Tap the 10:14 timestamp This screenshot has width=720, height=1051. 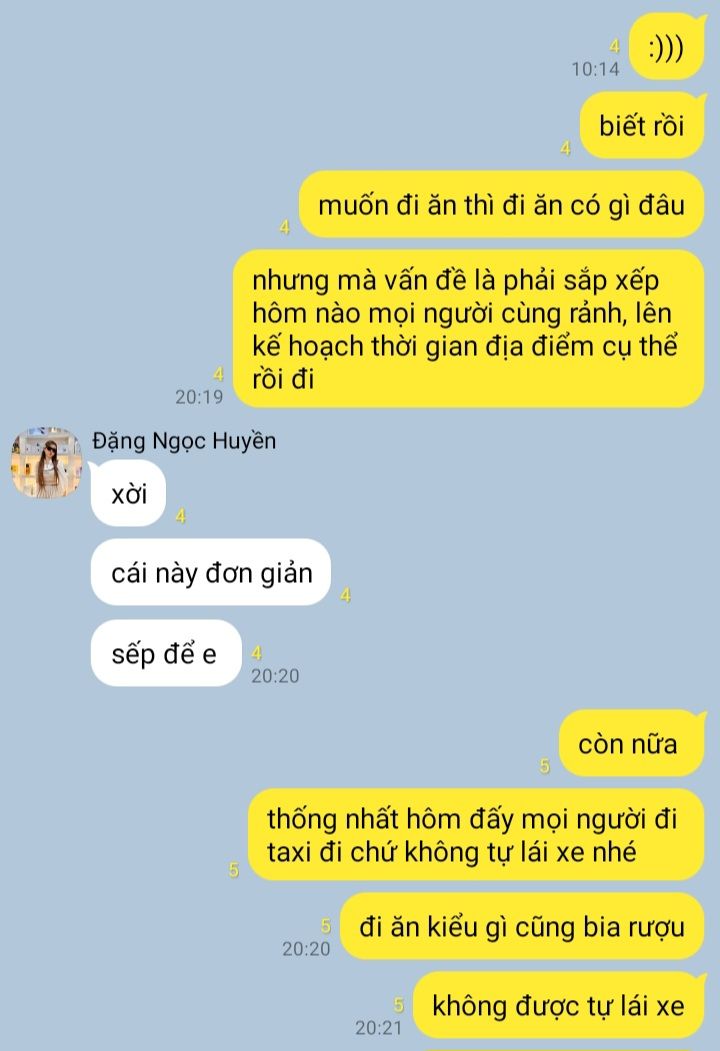click(x=595, y=69)
